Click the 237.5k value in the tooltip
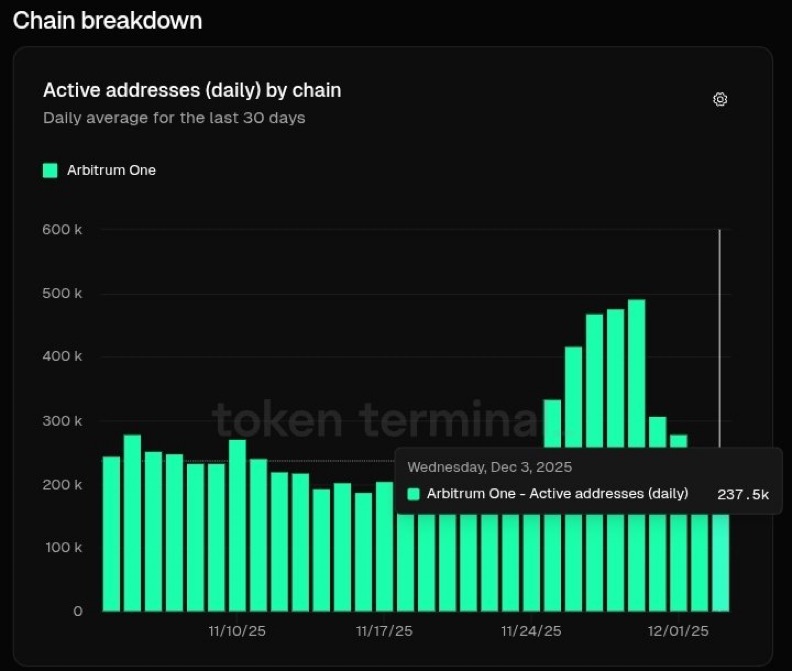Screen dimensions: 792x671 click(x=743, y=494)
